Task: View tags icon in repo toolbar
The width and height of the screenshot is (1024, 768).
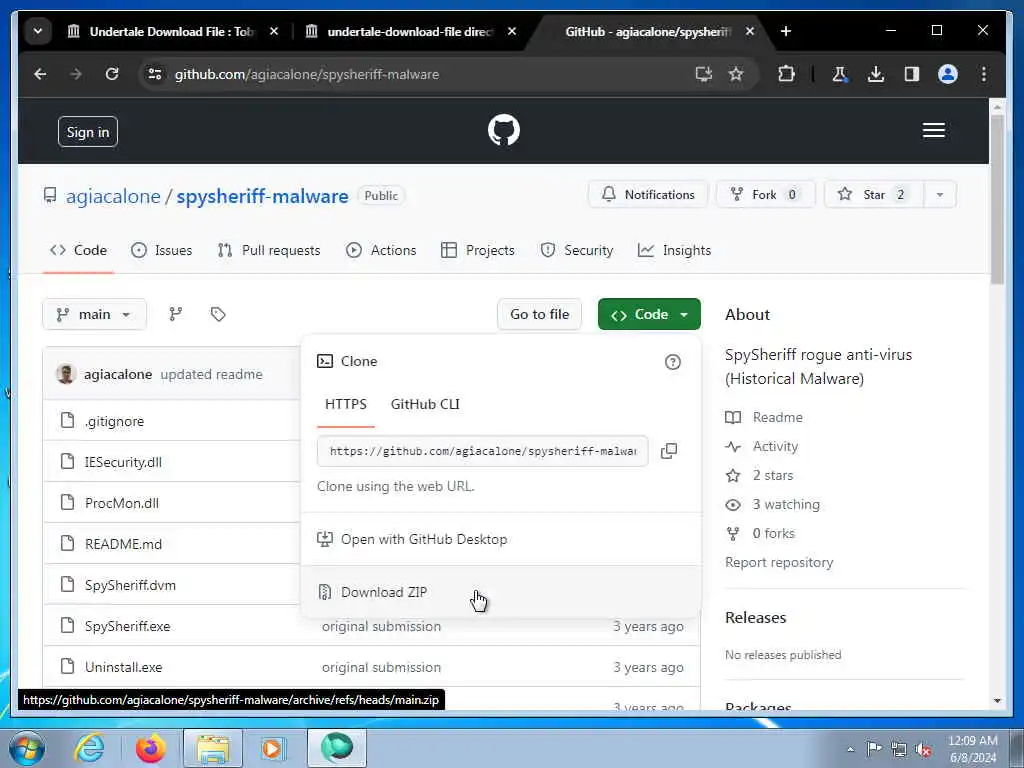Action: [218, 314]
